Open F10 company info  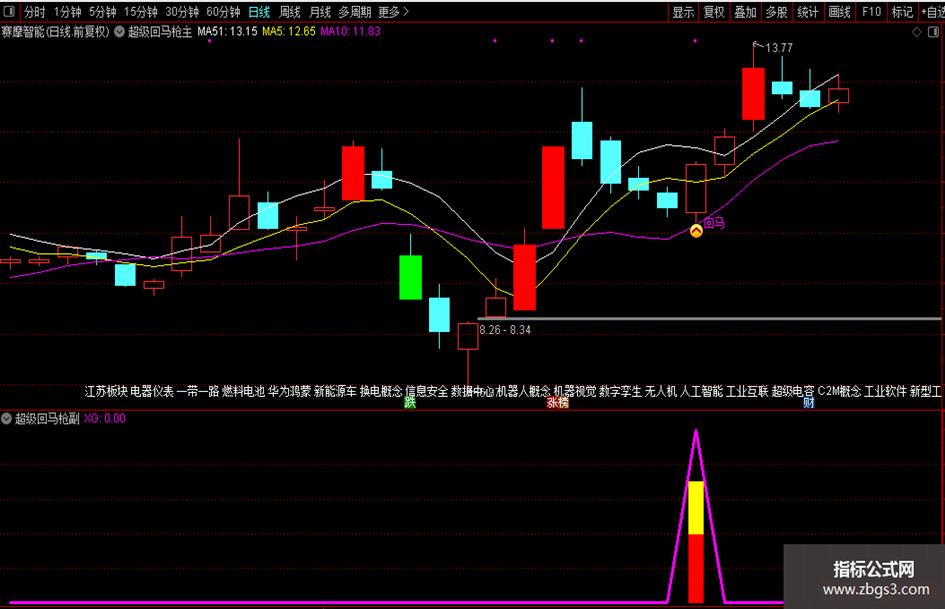[871, 12]
